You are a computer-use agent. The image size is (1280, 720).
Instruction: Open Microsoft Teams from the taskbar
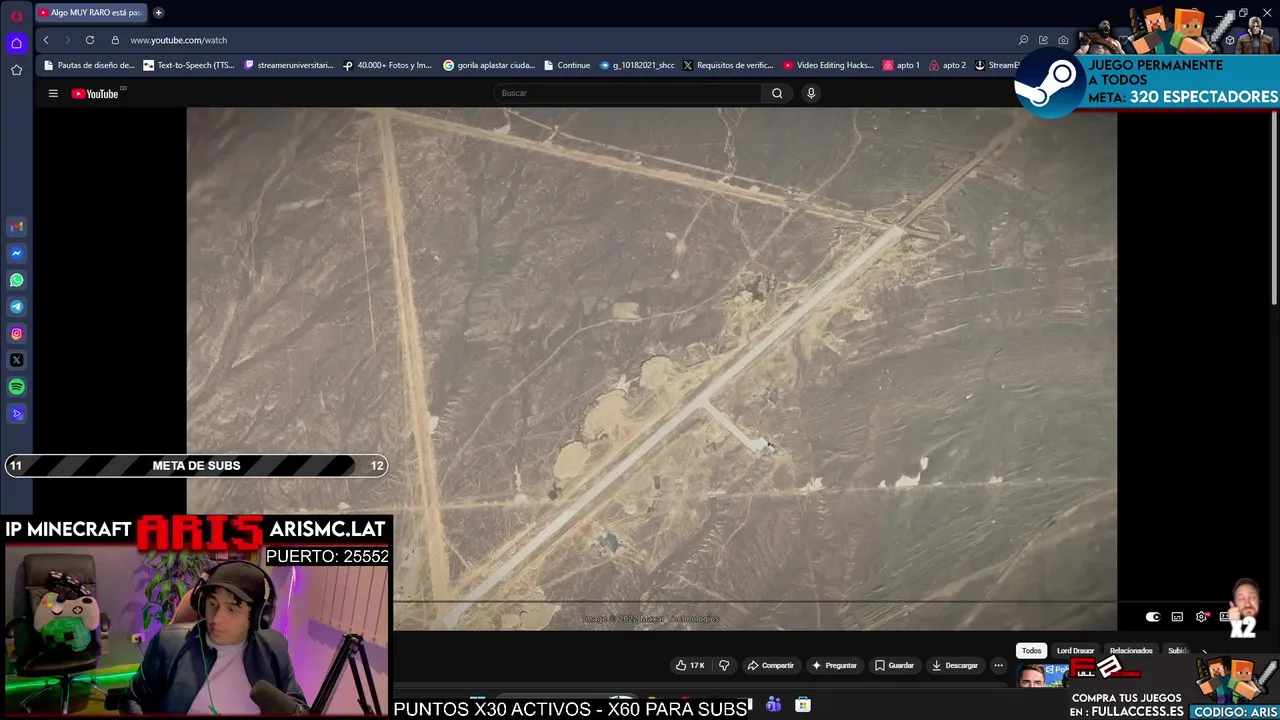[773, 705]
